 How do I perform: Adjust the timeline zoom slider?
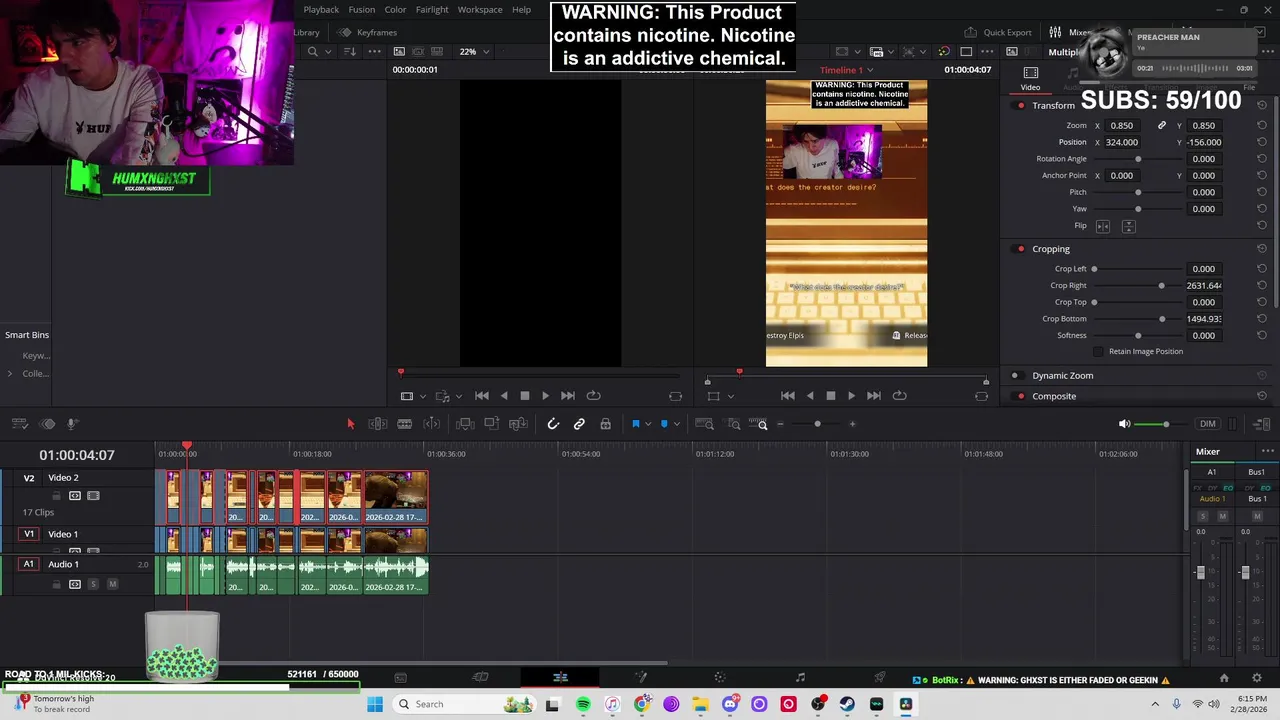click(x=817, y=424)
